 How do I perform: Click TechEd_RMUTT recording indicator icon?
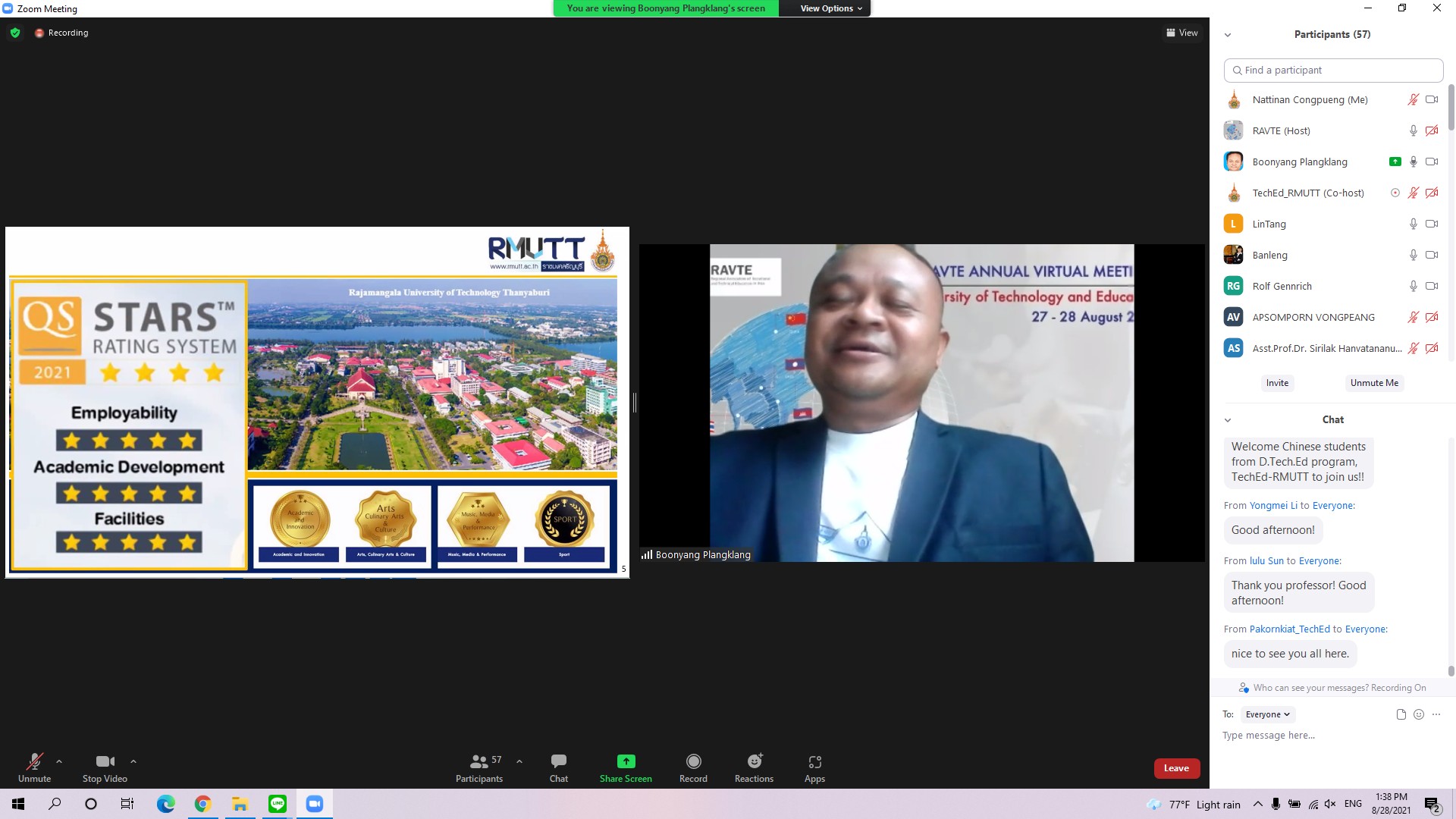[x=1395, y=193]
